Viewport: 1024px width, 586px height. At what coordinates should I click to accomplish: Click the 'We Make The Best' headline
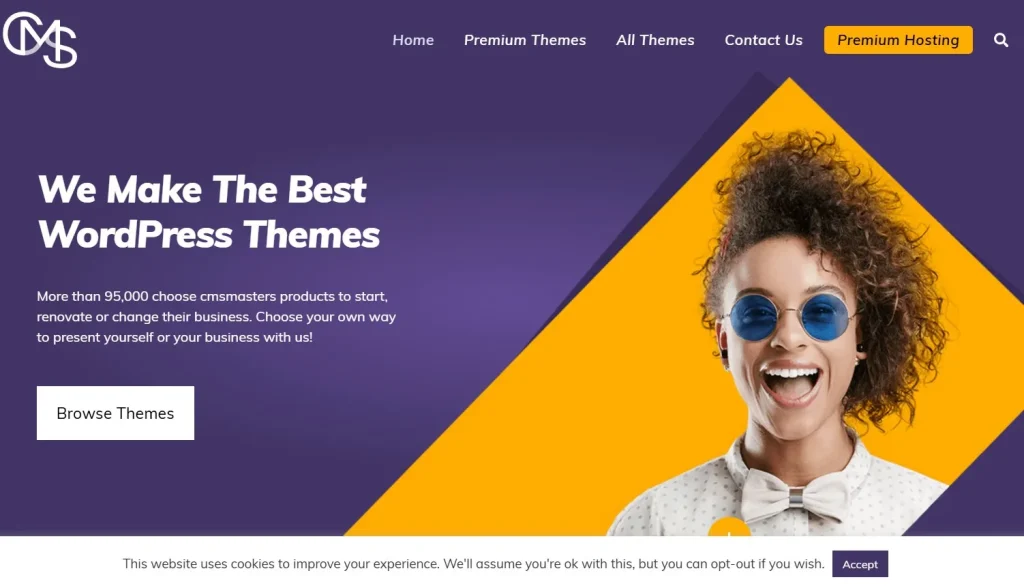click(x=202, y=189)
